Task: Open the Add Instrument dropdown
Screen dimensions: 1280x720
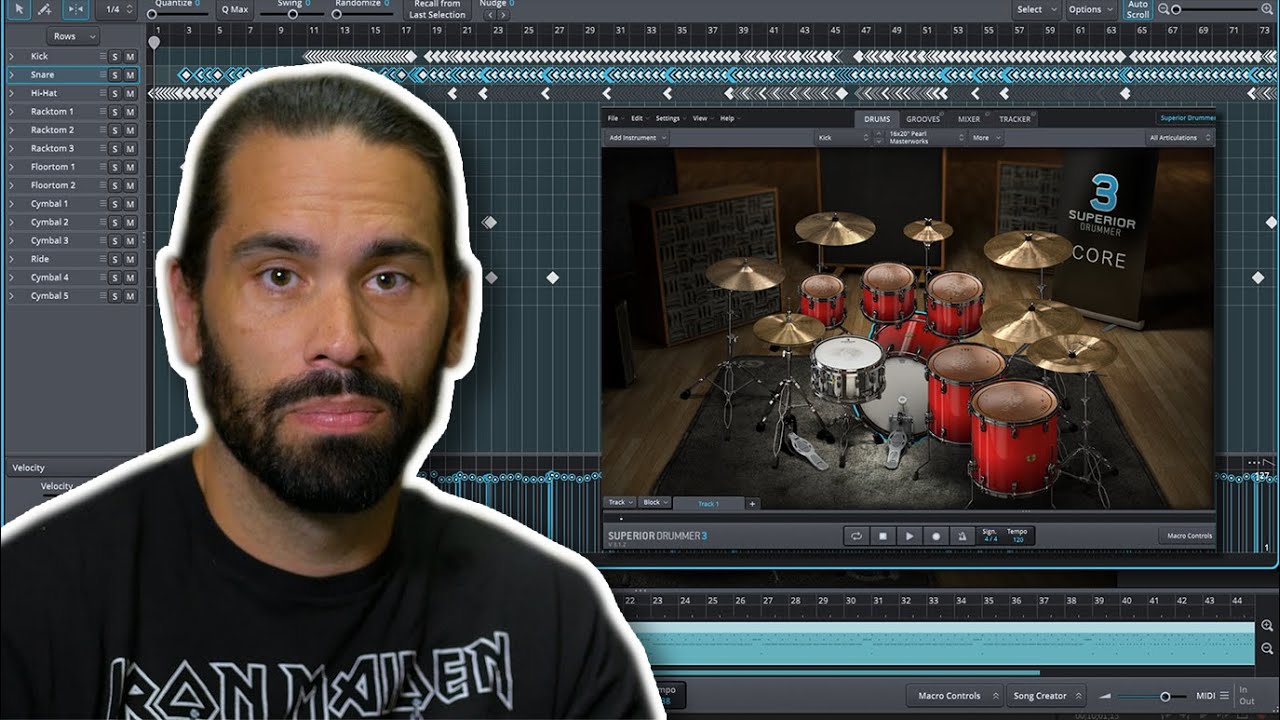Action: (x=637, y=138)
